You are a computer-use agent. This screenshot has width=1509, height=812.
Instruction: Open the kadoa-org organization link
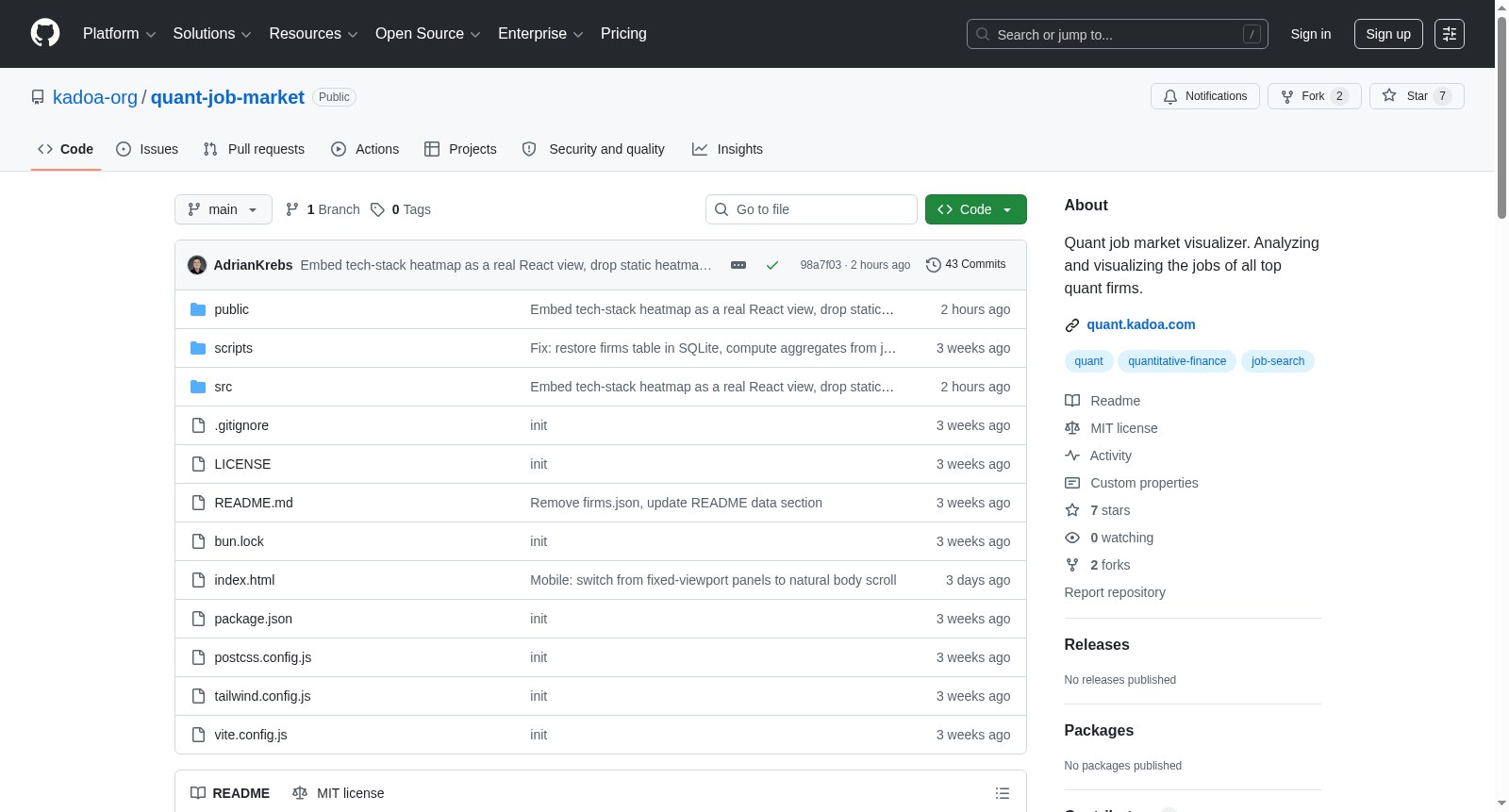tap(95, 97)
